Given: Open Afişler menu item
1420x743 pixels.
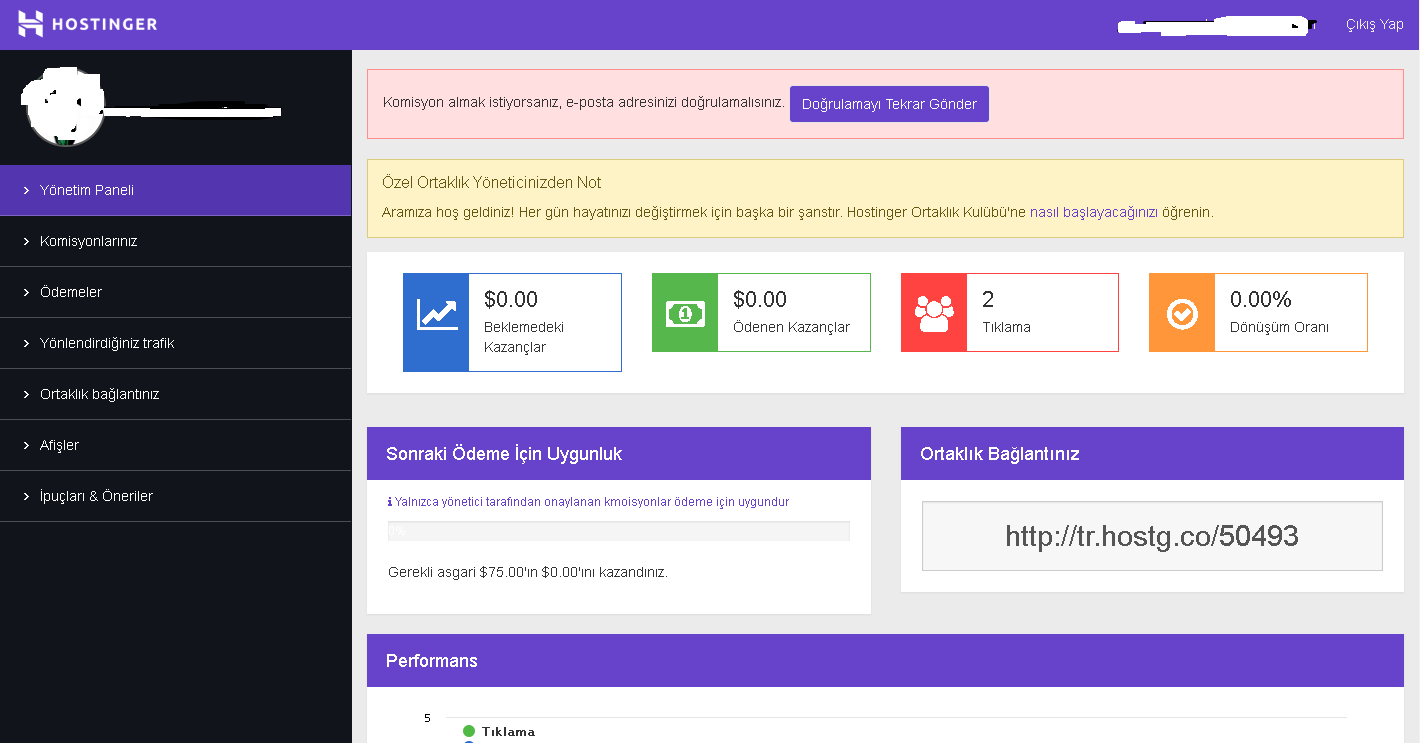Looking at the screenshot, I should coord(175,445).
